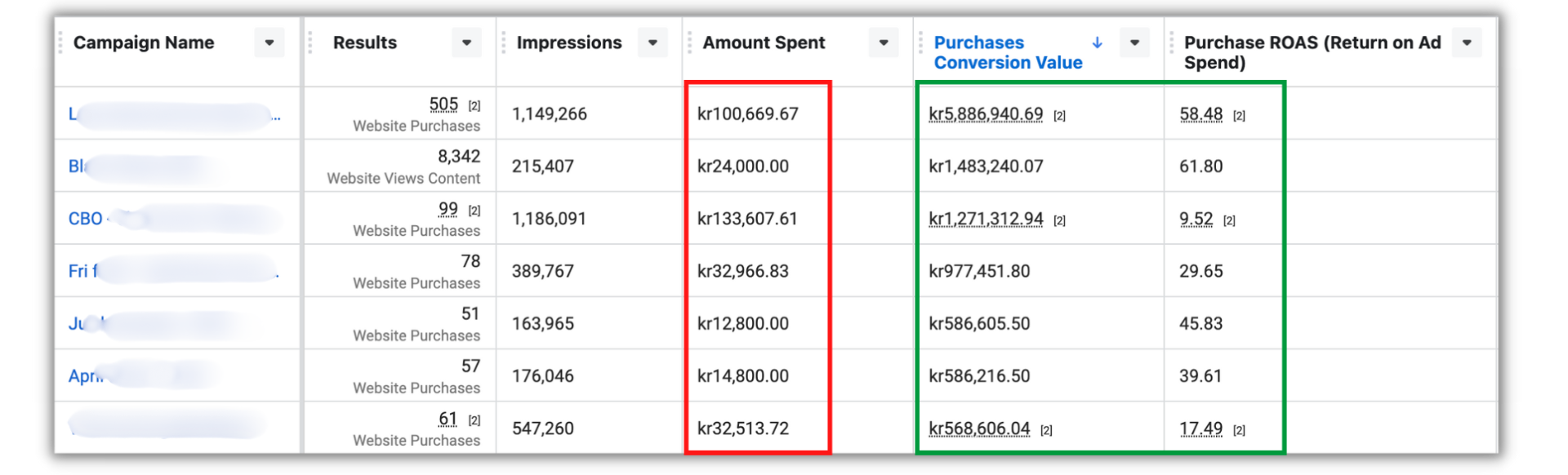Open the Amount Spent column dropdown

(883, 43)
